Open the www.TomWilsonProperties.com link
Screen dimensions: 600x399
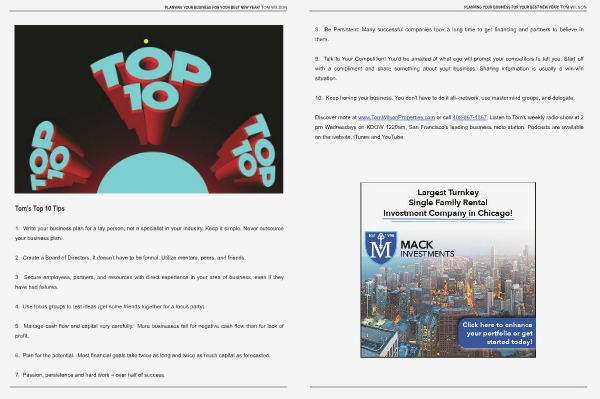[x=396, y=117]
